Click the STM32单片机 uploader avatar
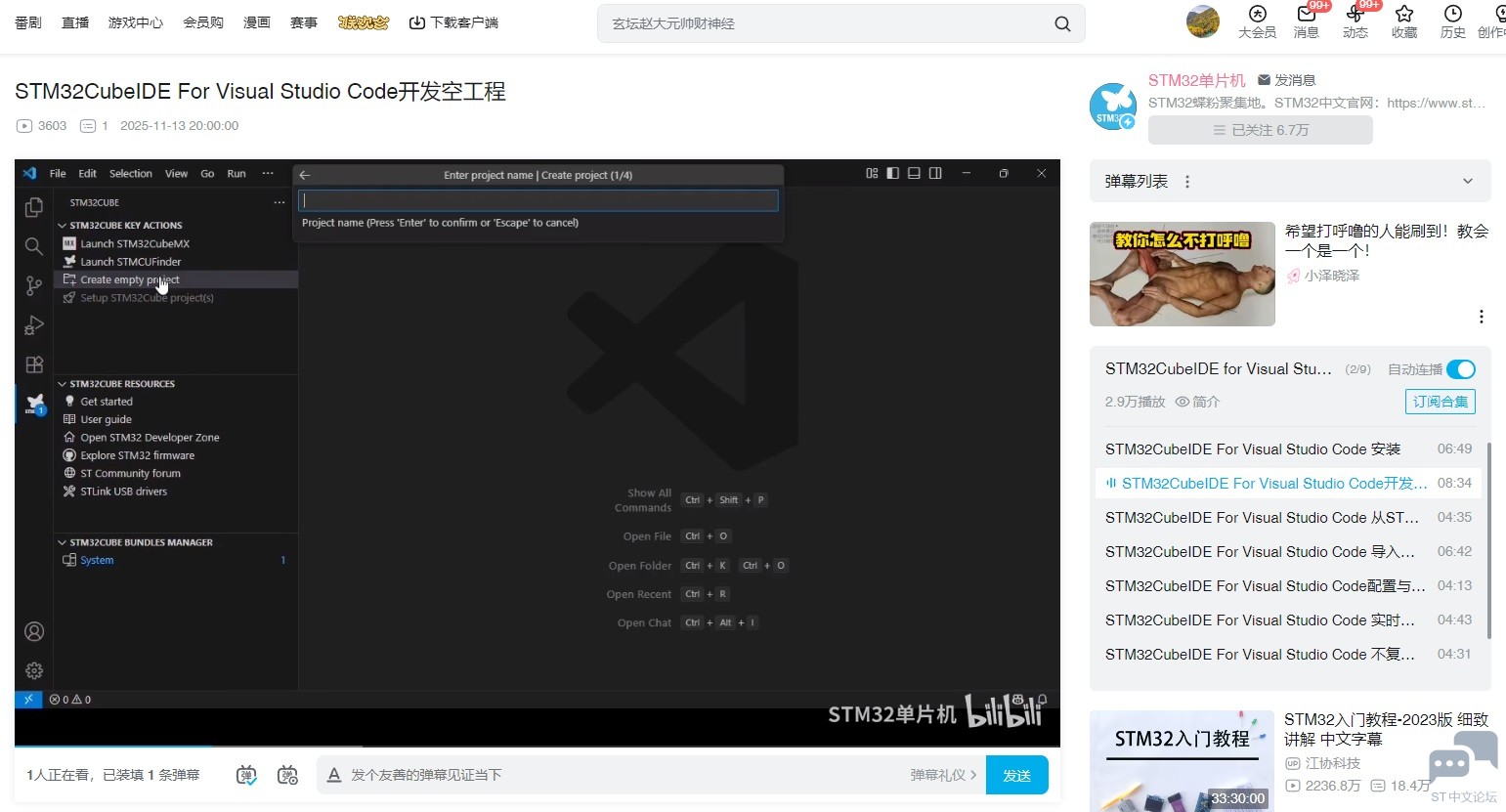 1113,107
